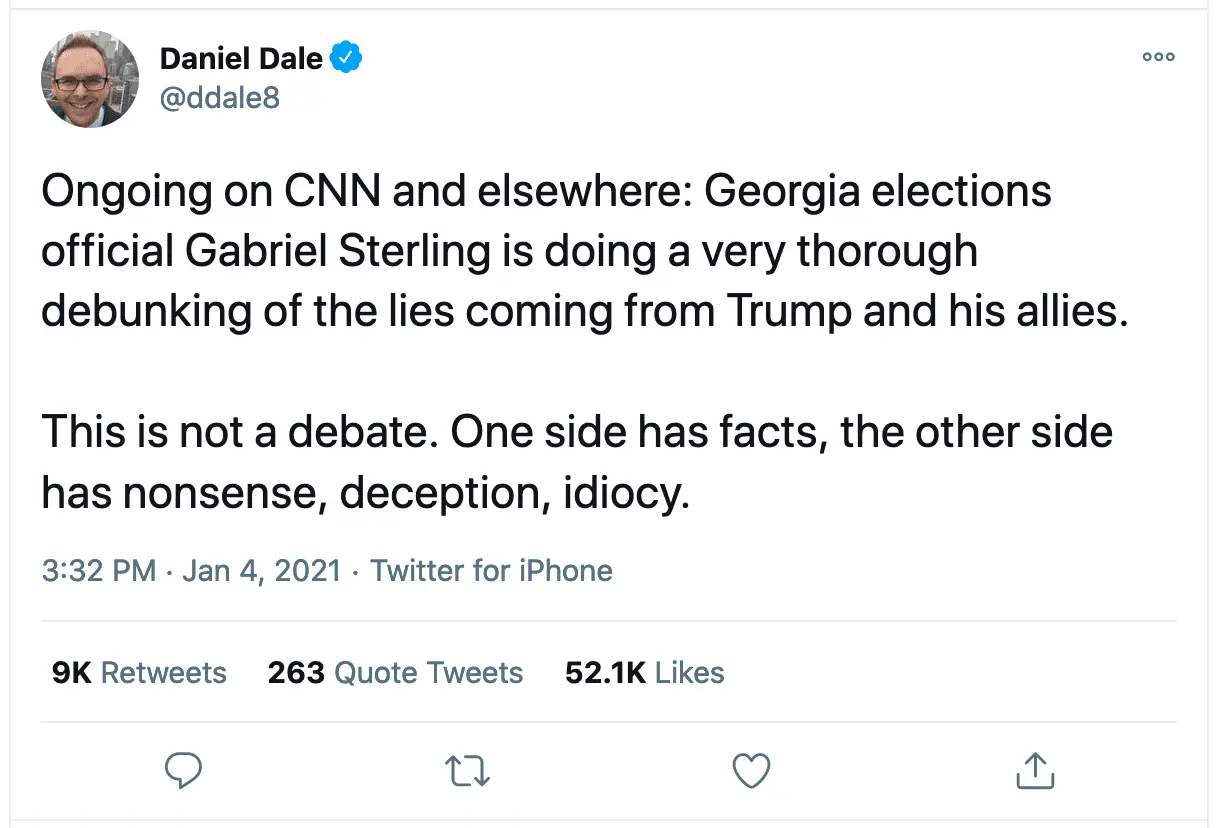Screen dimensions: 1228x828
Task: Click the Daniel Dale display name
Action: 241,58
